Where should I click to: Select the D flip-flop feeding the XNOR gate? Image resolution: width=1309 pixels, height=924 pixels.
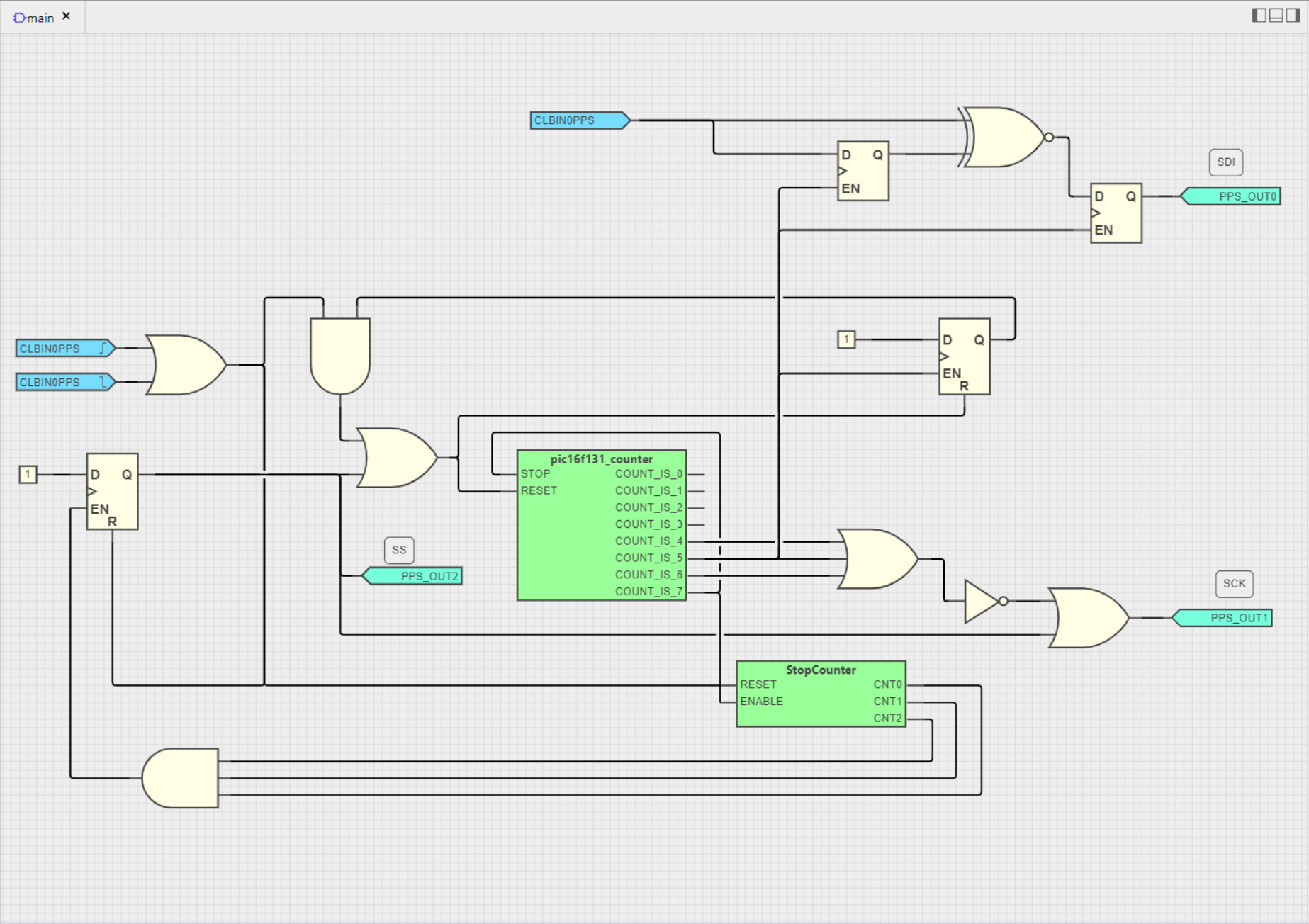863,171
